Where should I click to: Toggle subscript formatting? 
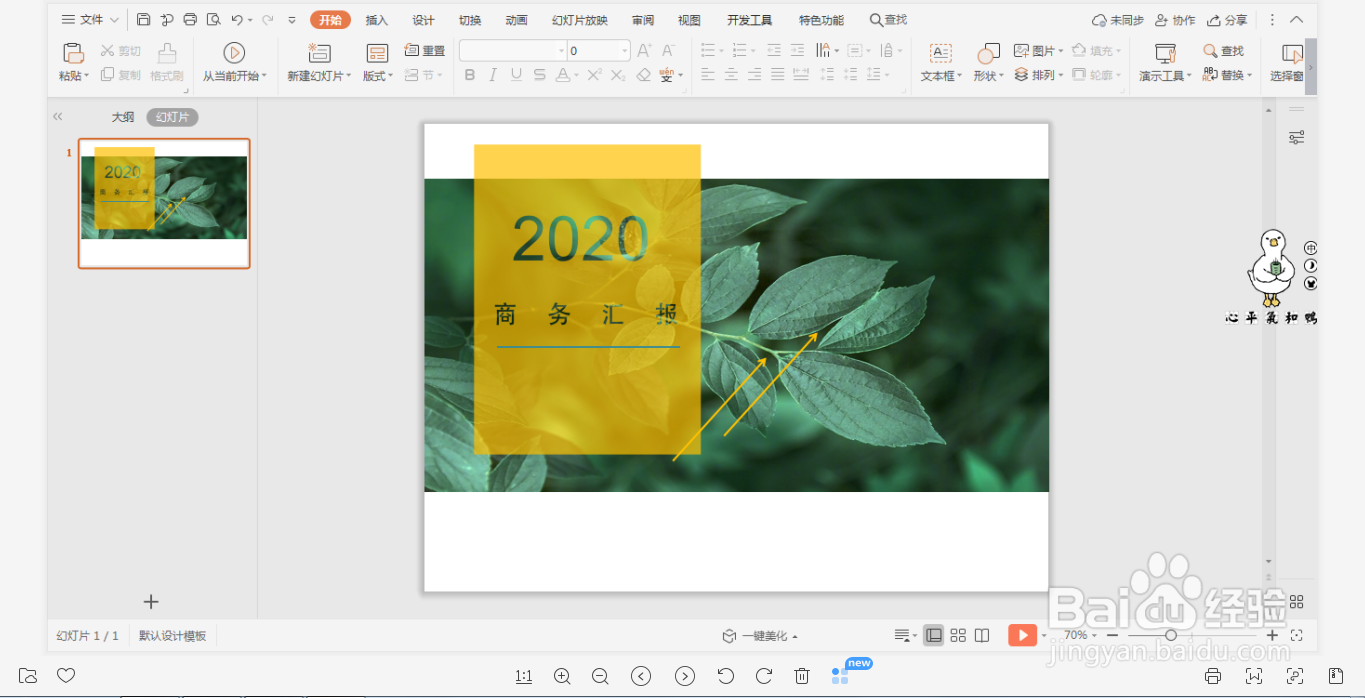(x=618, y=75)
